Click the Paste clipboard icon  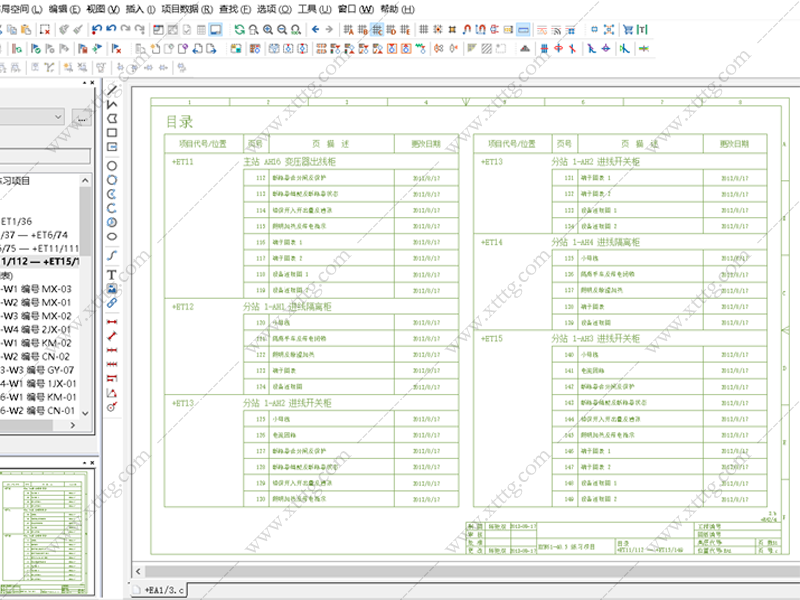[x=26, y=30]
